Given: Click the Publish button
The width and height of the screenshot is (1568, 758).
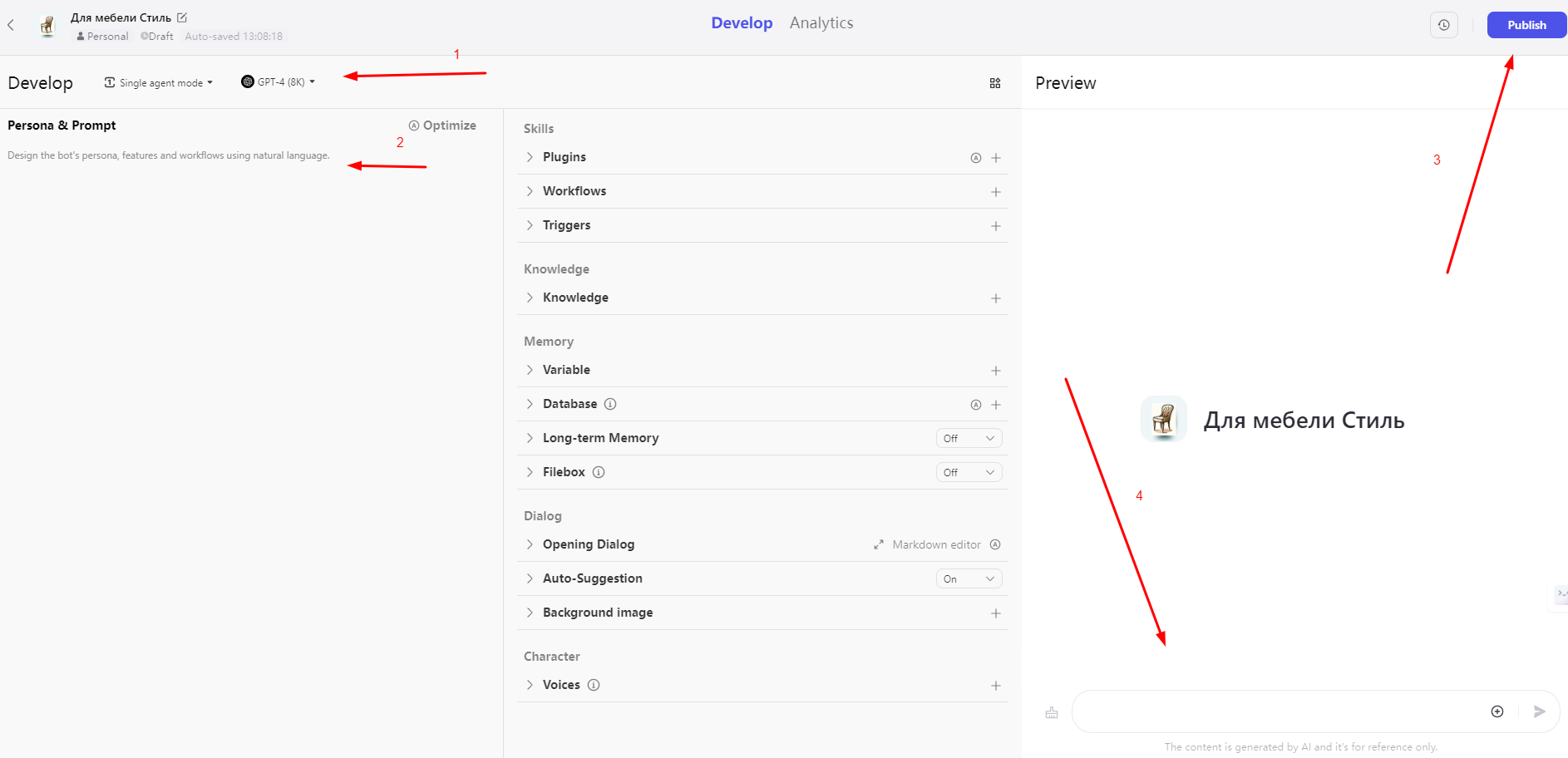Looking at the screenshot, I should coord(1526,25).
